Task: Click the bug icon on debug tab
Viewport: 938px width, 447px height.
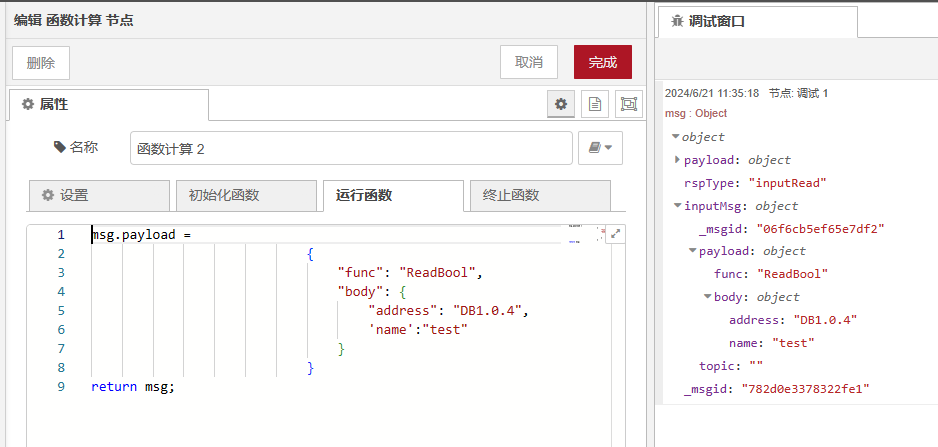Action: [676, 21]
